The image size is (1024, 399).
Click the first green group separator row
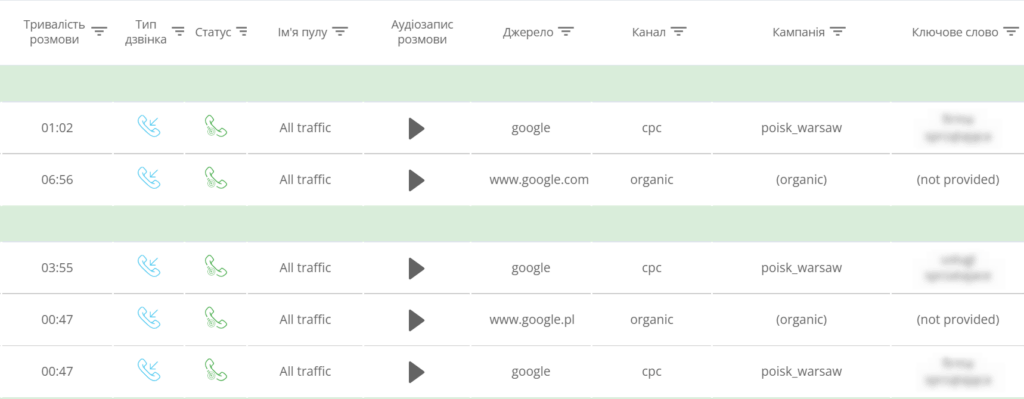[x=512, y=84]
